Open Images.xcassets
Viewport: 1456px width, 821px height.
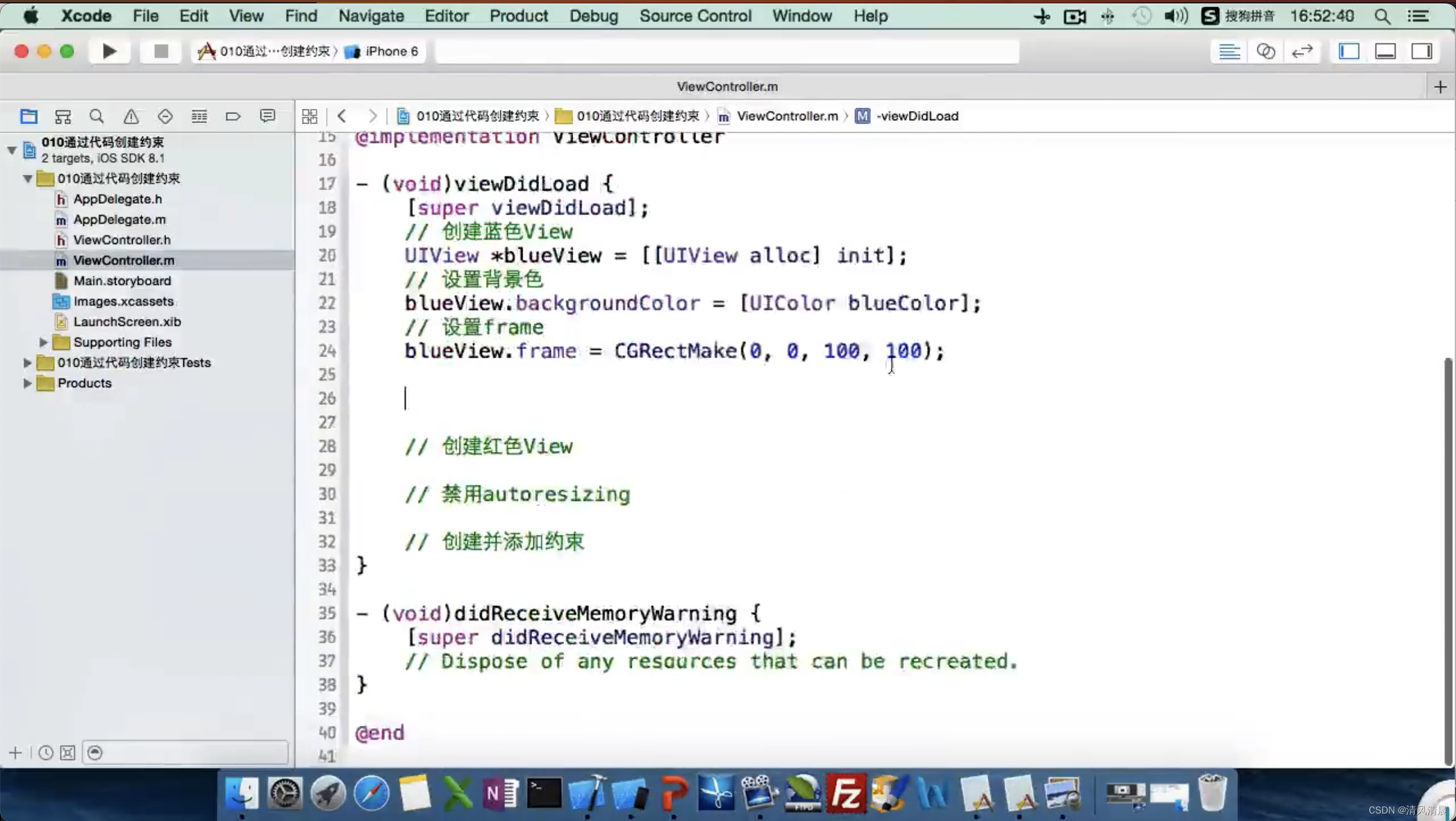(x=124, y=302)
